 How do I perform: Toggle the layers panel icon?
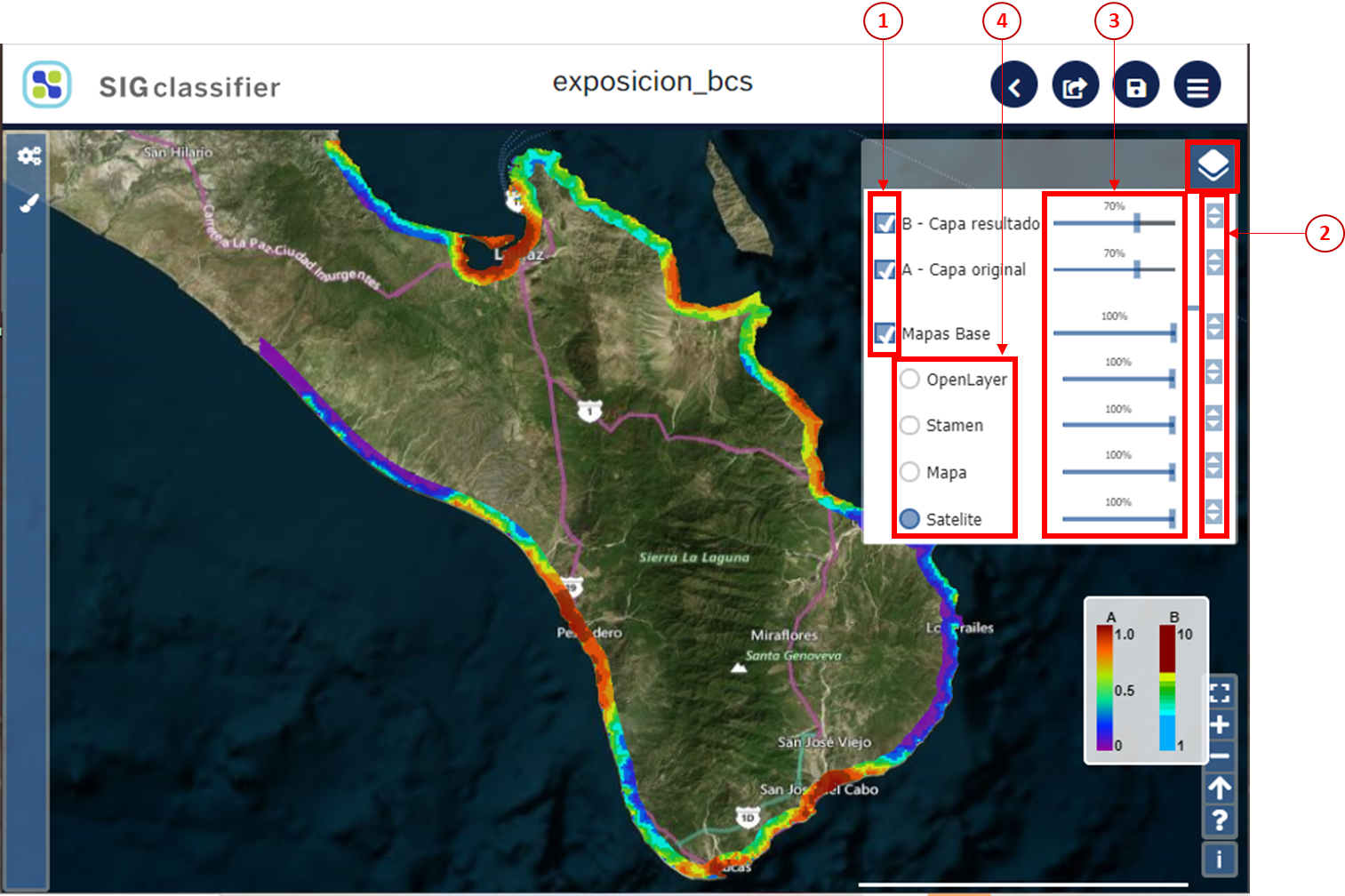[x=1213, y=166]
